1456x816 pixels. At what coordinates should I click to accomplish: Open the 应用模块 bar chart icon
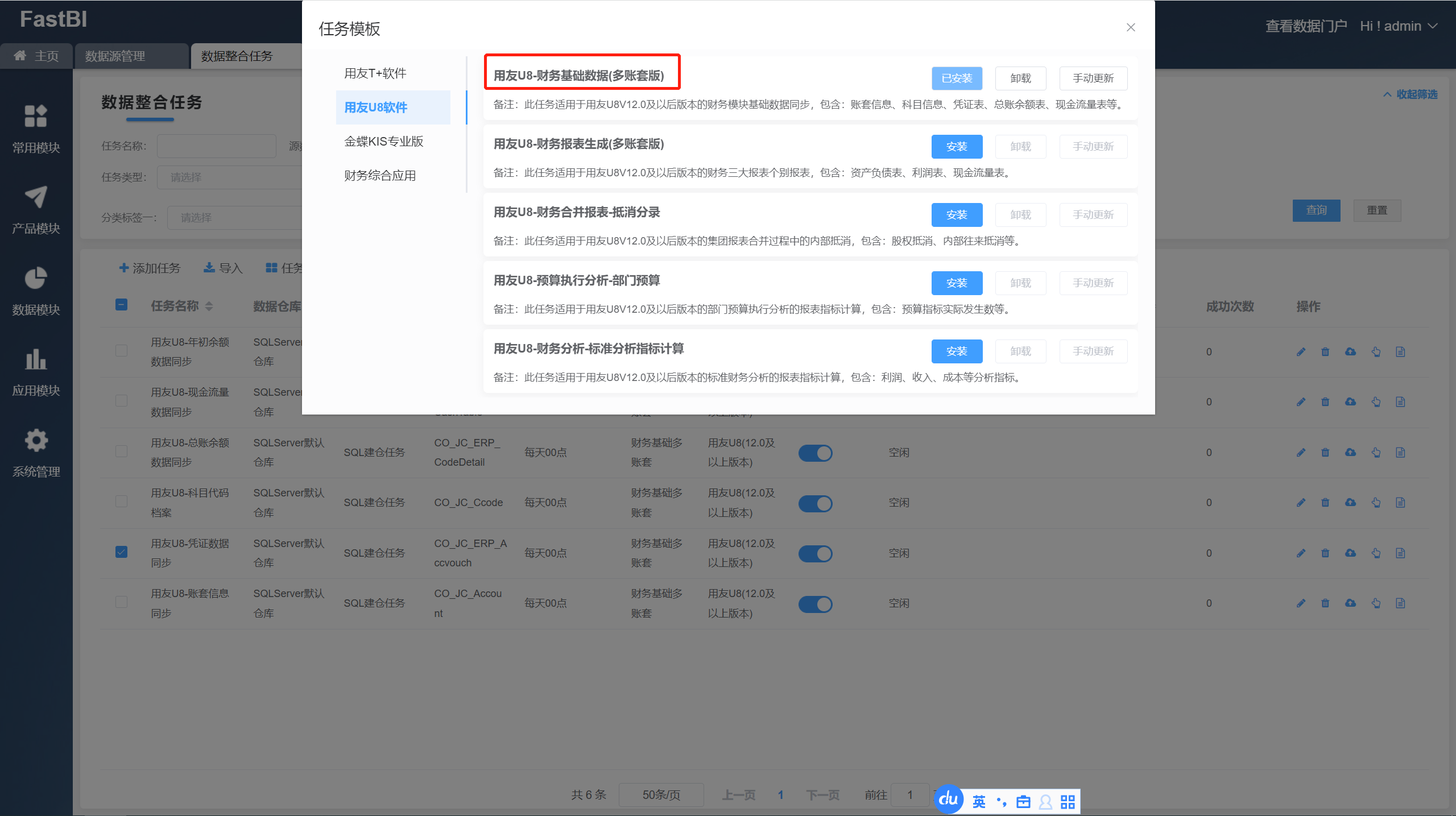[x=36, y=359]
